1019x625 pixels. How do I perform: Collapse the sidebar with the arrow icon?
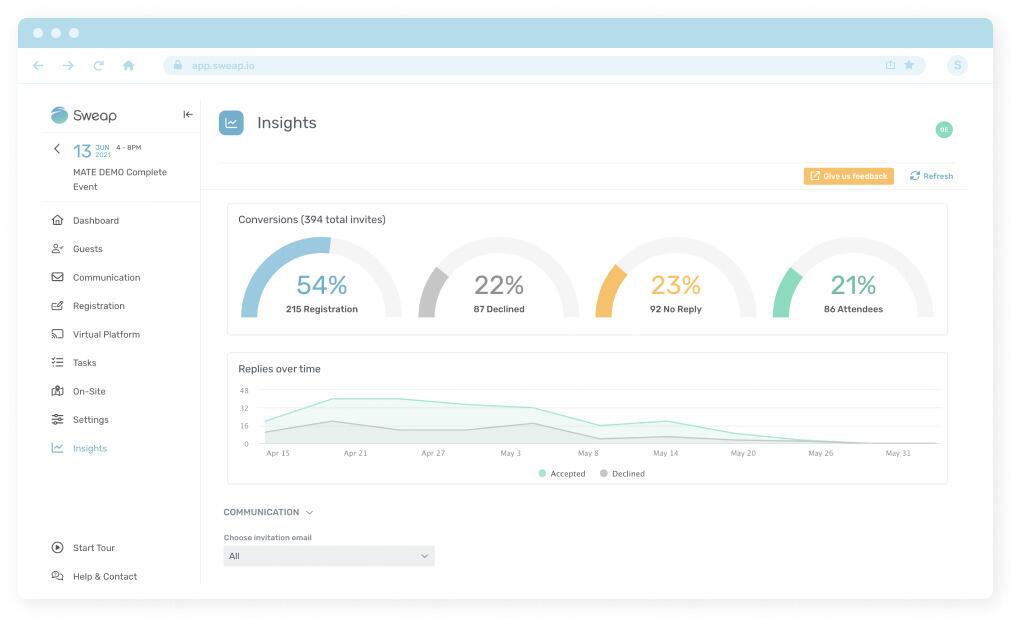coord(188,115)
